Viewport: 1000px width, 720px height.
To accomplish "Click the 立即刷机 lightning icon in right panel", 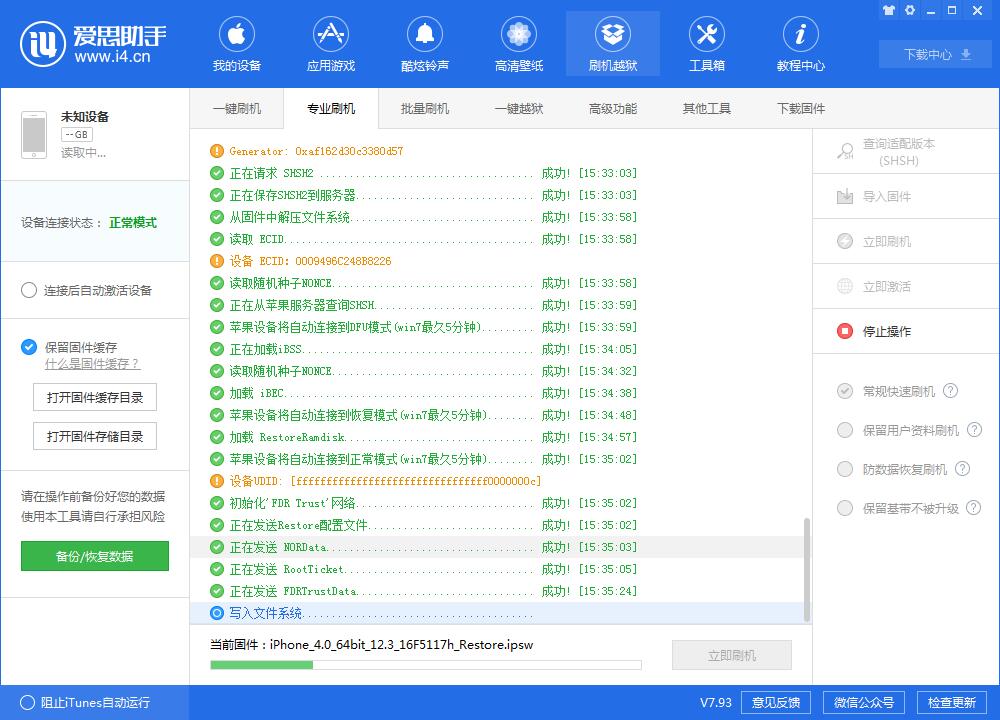I will (x=845, y=241).
